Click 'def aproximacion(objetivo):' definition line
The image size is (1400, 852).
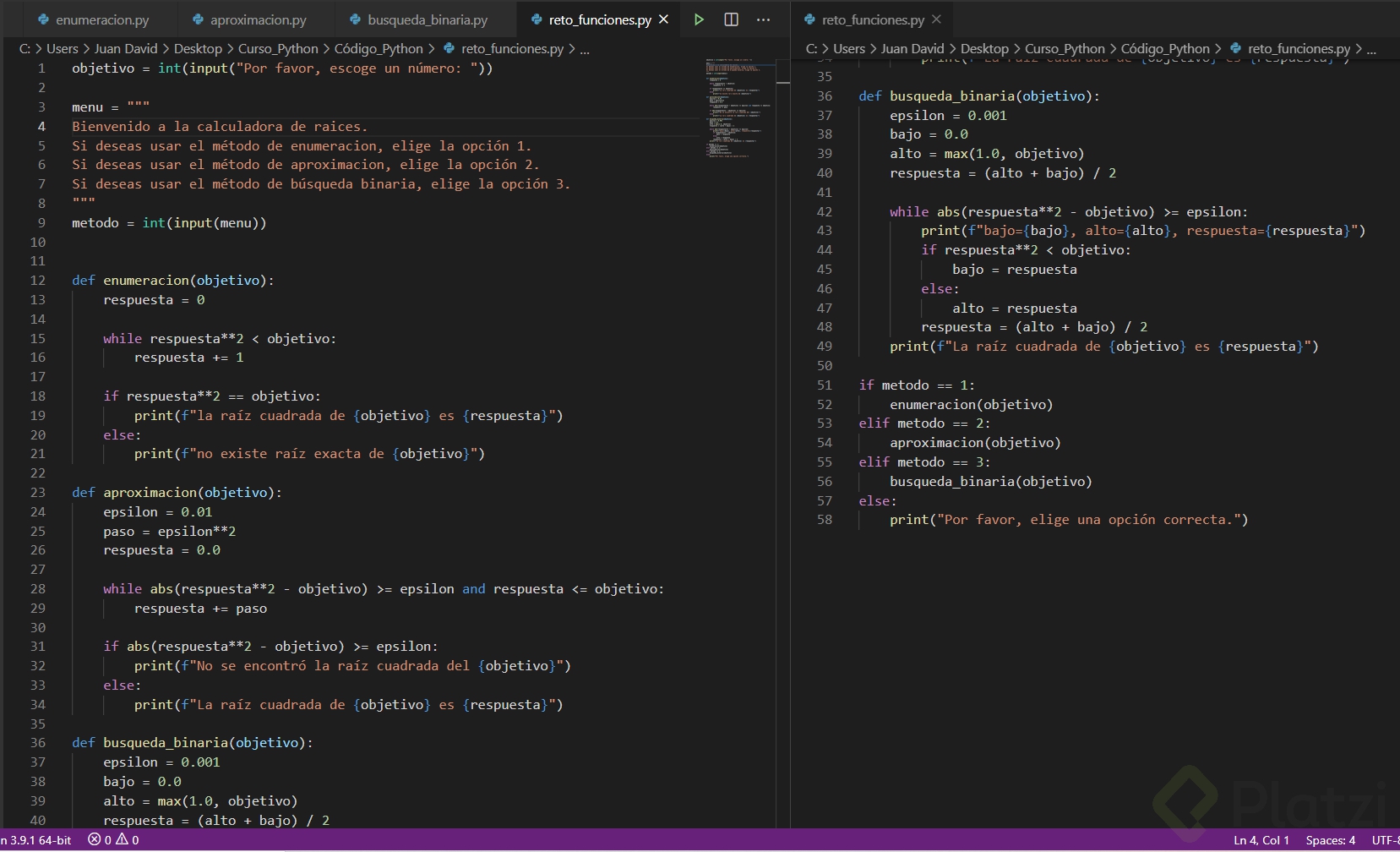(177, 493)
